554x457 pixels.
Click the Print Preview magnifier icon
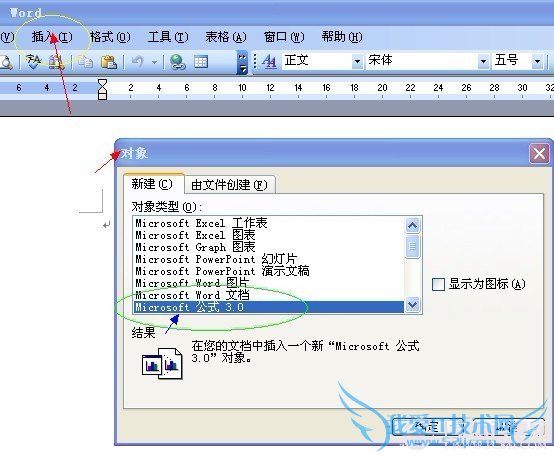(6, 62)
